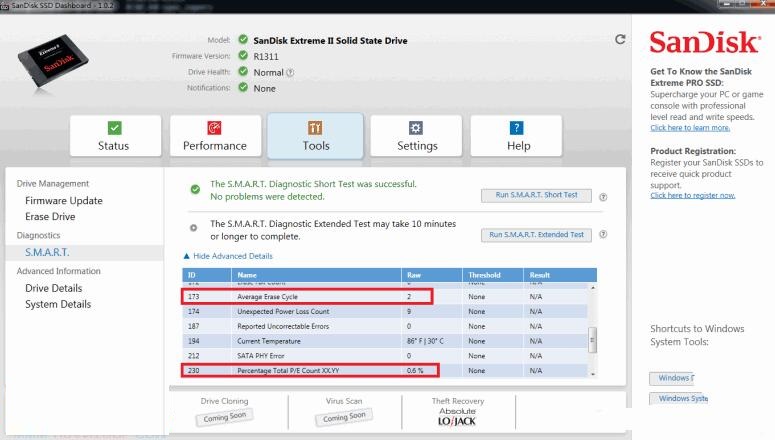The height and width of the screenshot is (440, 775).
Task: Open the Tools tab
Action: [315, 136]
